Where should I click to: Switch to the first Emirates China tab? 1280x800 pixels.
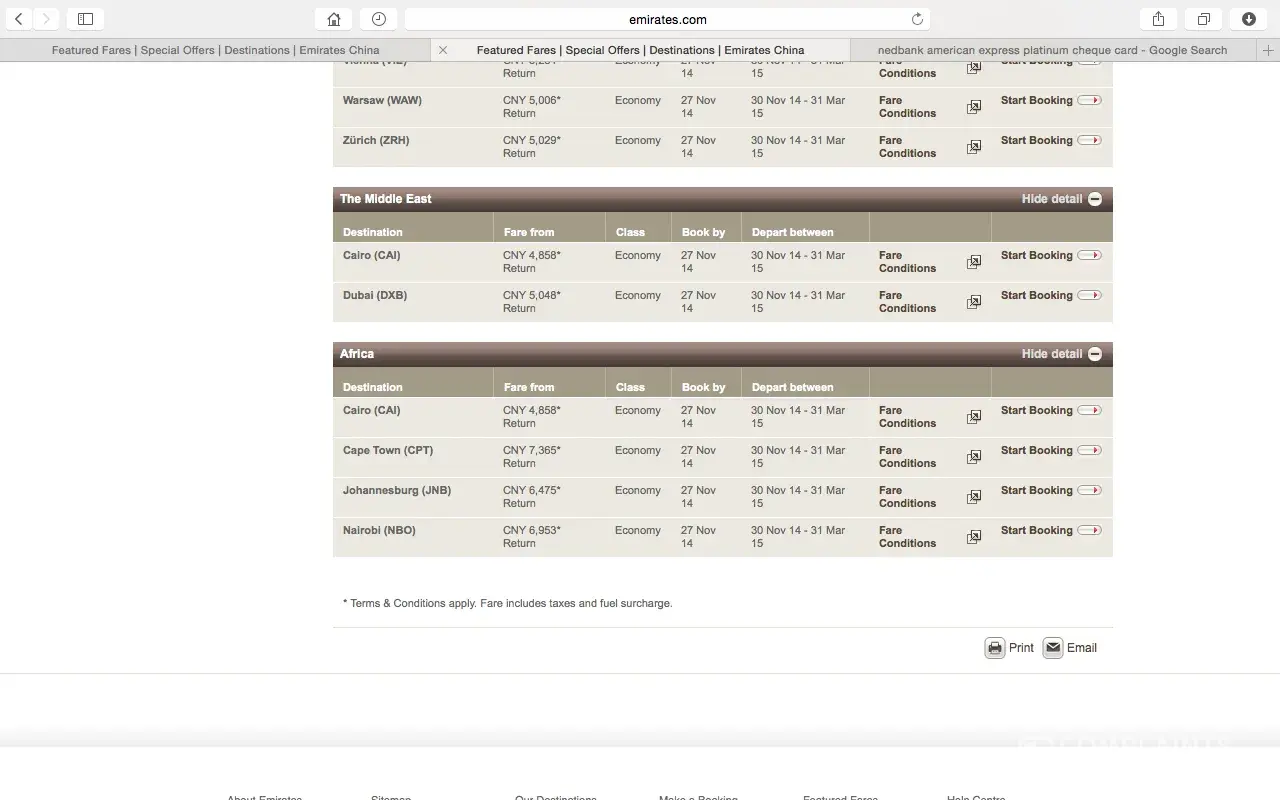(215, 50)
